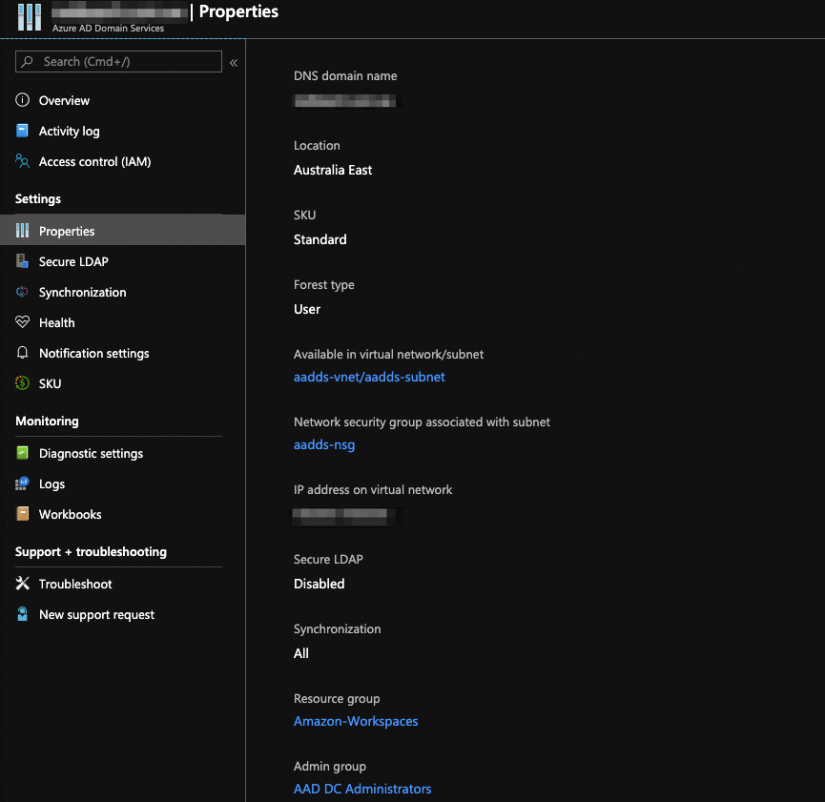Open the AAD DC Administrators group link
825x802 pixels.
(363, 789)
